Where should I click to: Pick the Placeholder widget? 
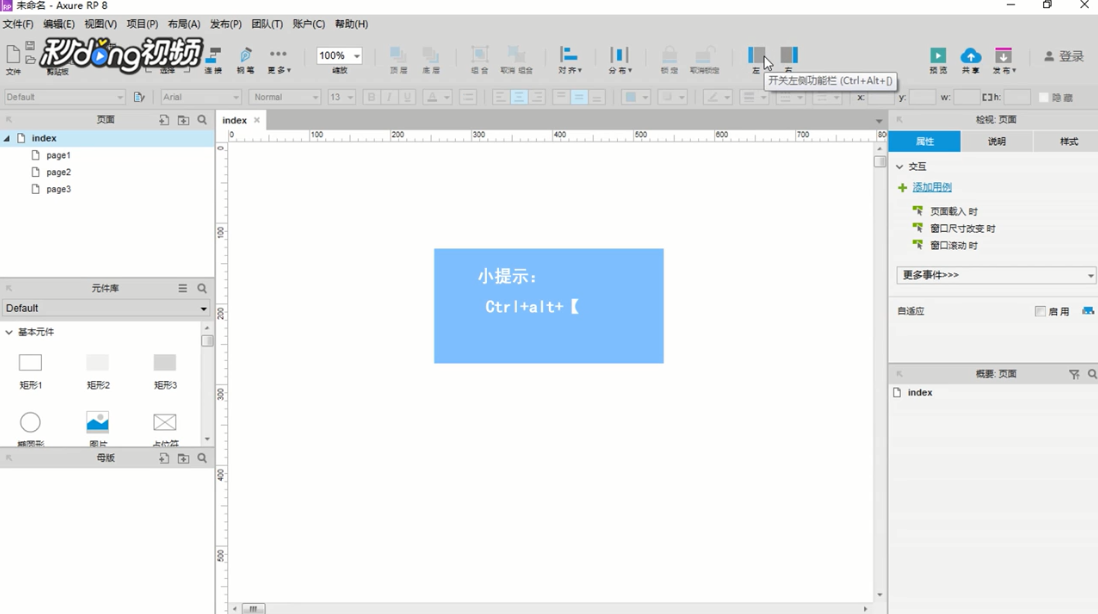pos(165,422)
